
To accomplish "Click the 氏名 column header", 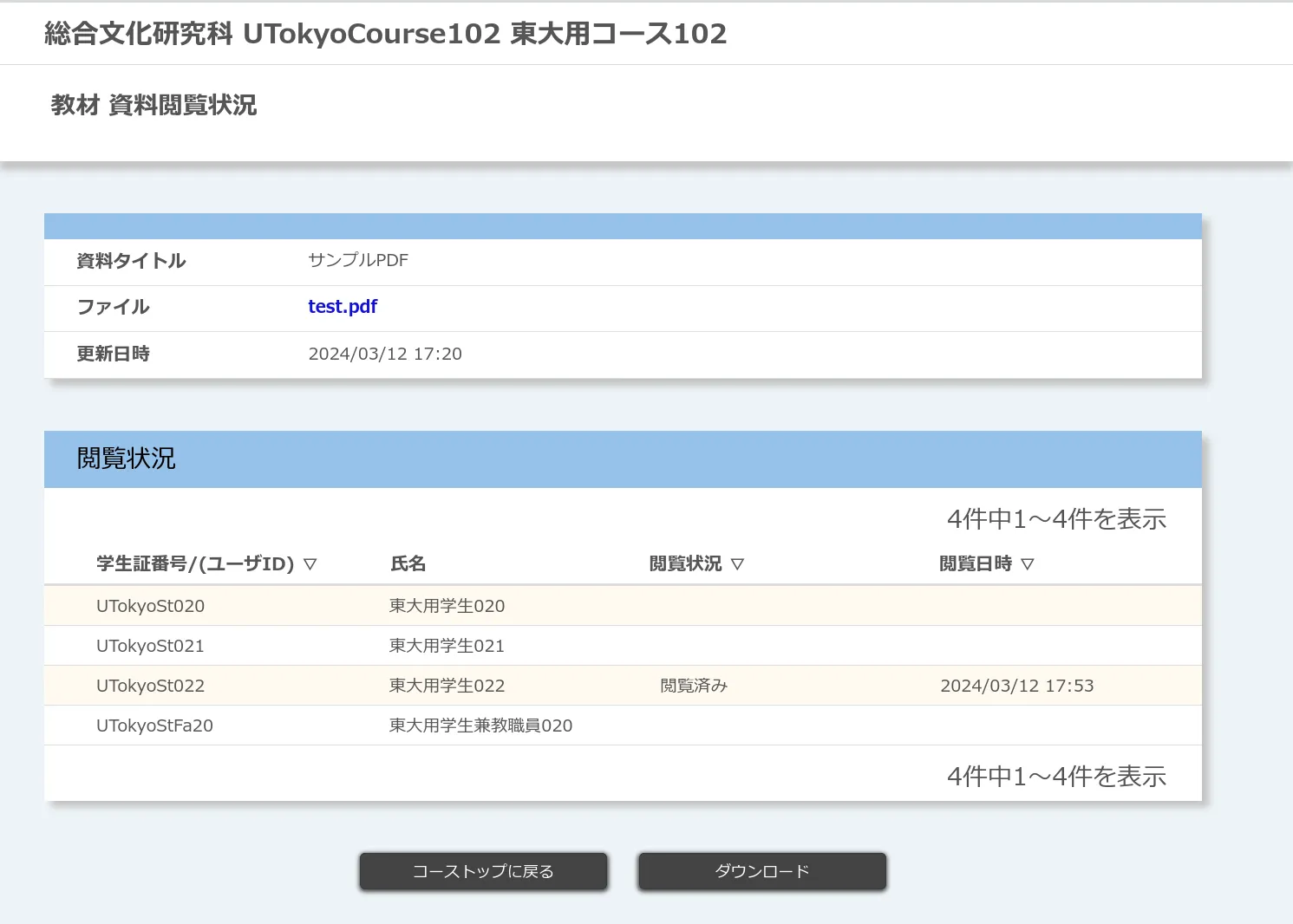I will coord(408,564).
